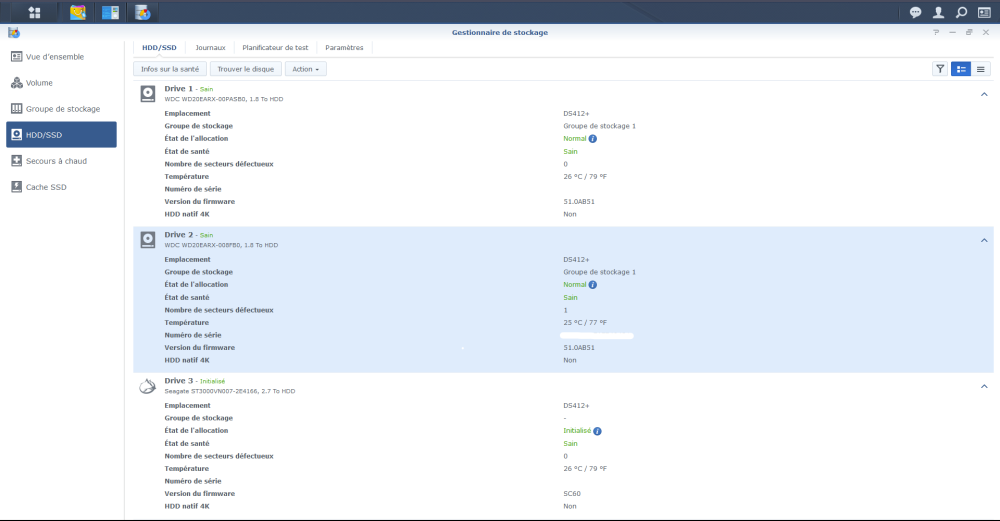
Task: Open the notifications speech bubble icon
Action: pyautogui.click(x=915, y=12)
